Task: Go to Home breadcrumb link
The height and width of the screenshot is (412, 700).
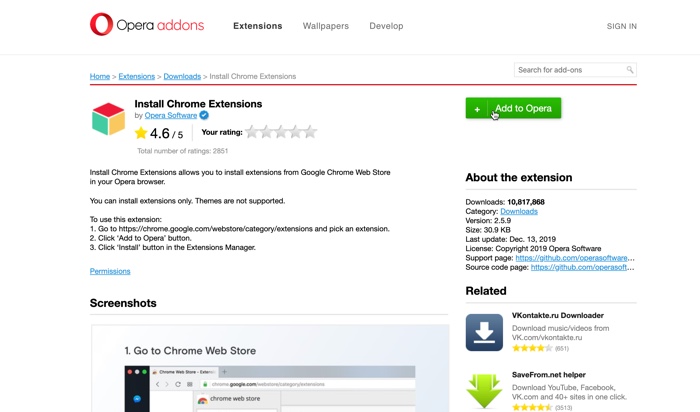Action: pyautogui.click(x=100, y=76)
